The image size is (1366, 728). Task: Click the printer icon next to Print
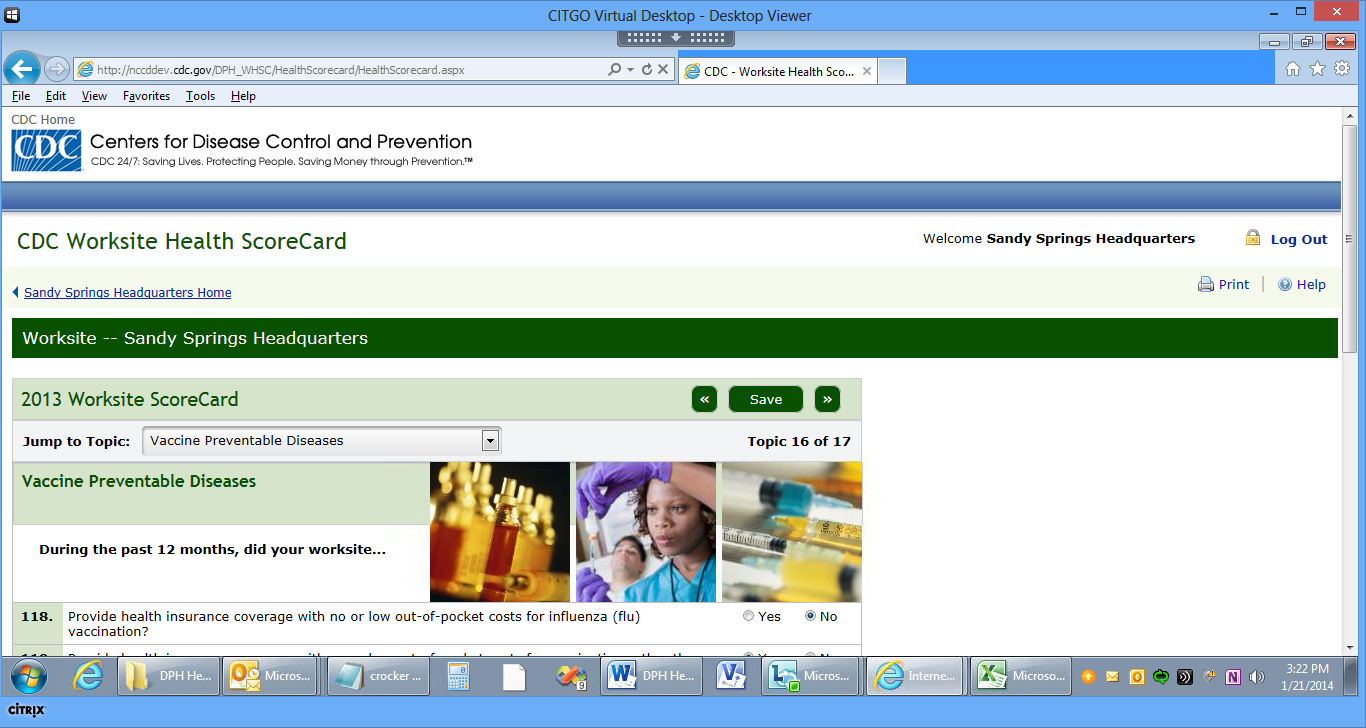pyautogui.click(x=1206, y=284)
